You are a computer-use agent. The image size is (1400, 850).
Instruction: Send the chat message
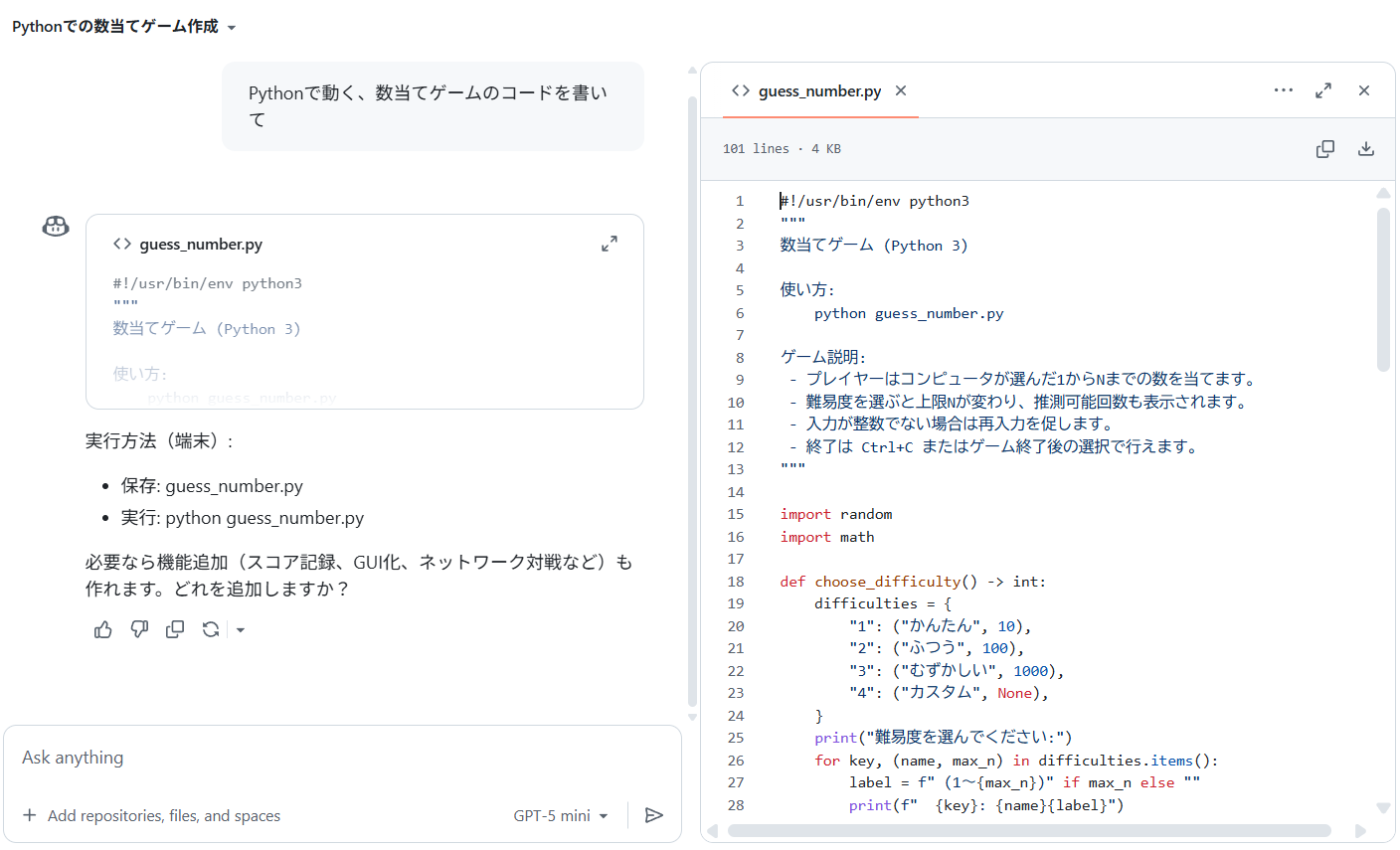[x=653, y=814]
